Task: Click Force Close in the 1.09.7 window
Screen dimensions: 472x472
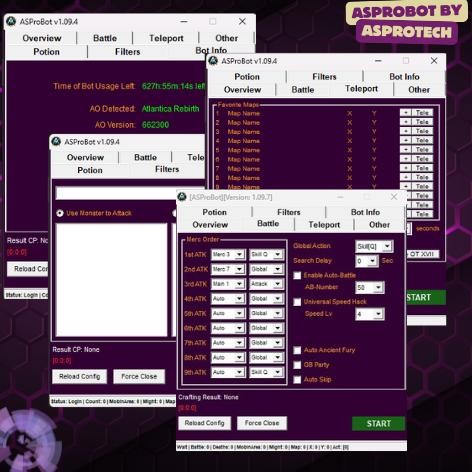Action: coord(262,423)
